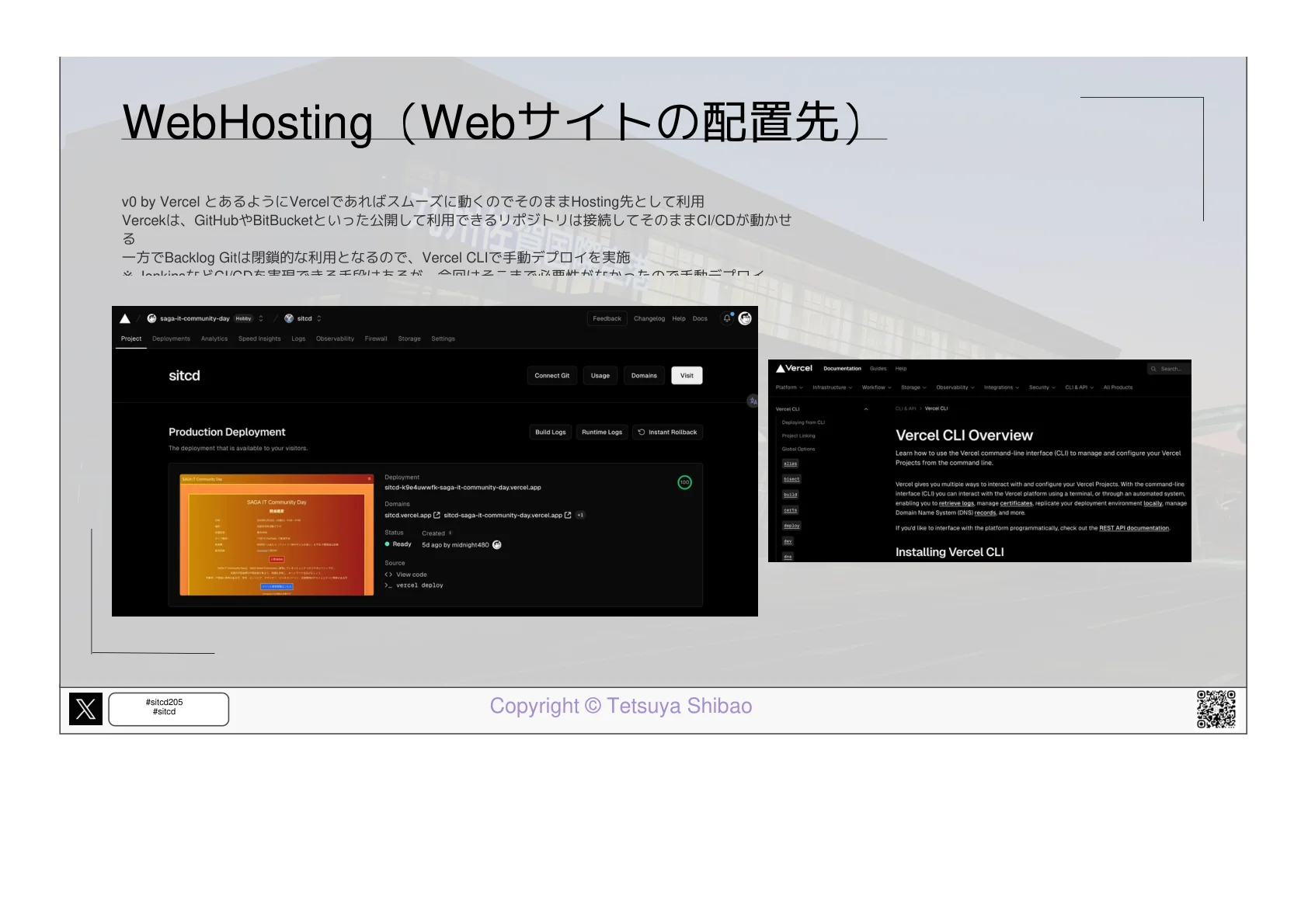The width and height of the screenshot is (1308, 924).
Task: Select the alias command in docs sidebar
Action: click(x=791, y=464)
